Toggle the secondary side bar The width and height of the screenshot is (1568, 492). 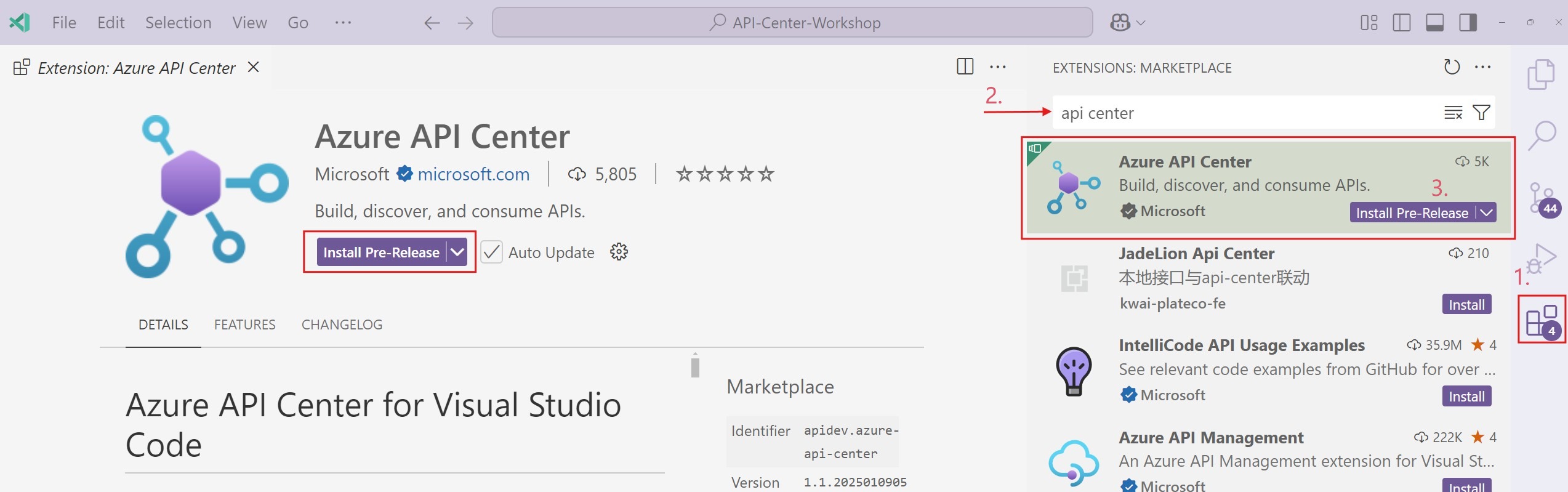[x=1468, y=23]
